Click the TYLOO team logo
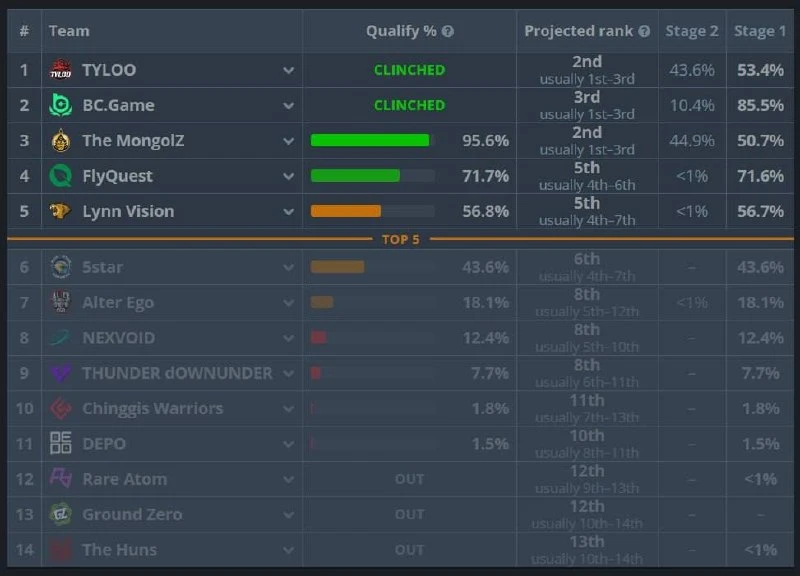This screenshot has width=800, height=576. tap(61, 69)
